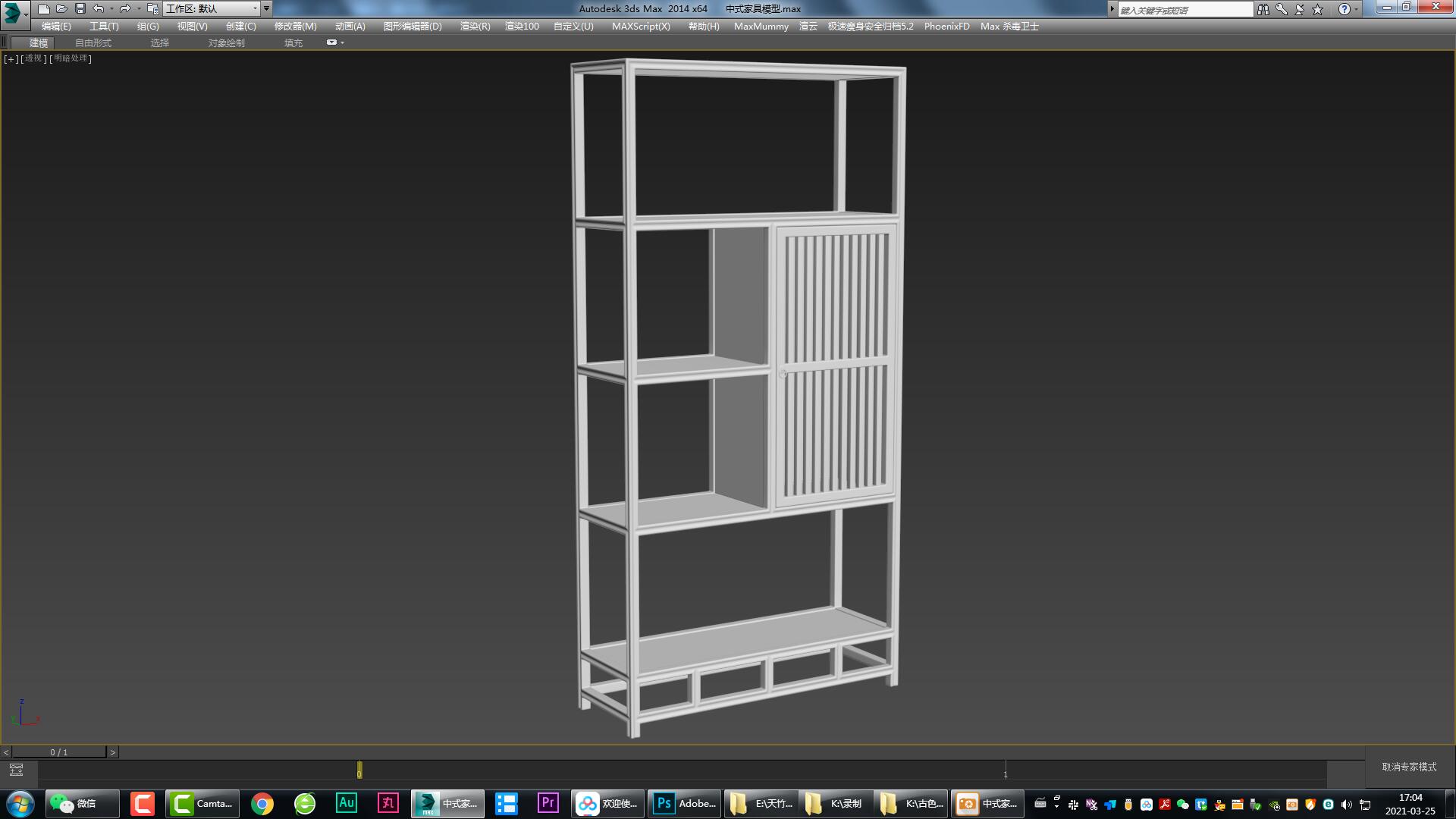This screenshot has height=819, width=1456.
Task: Expand the 工作区: 默认 workspace dropdown
Action: (255, 8)
